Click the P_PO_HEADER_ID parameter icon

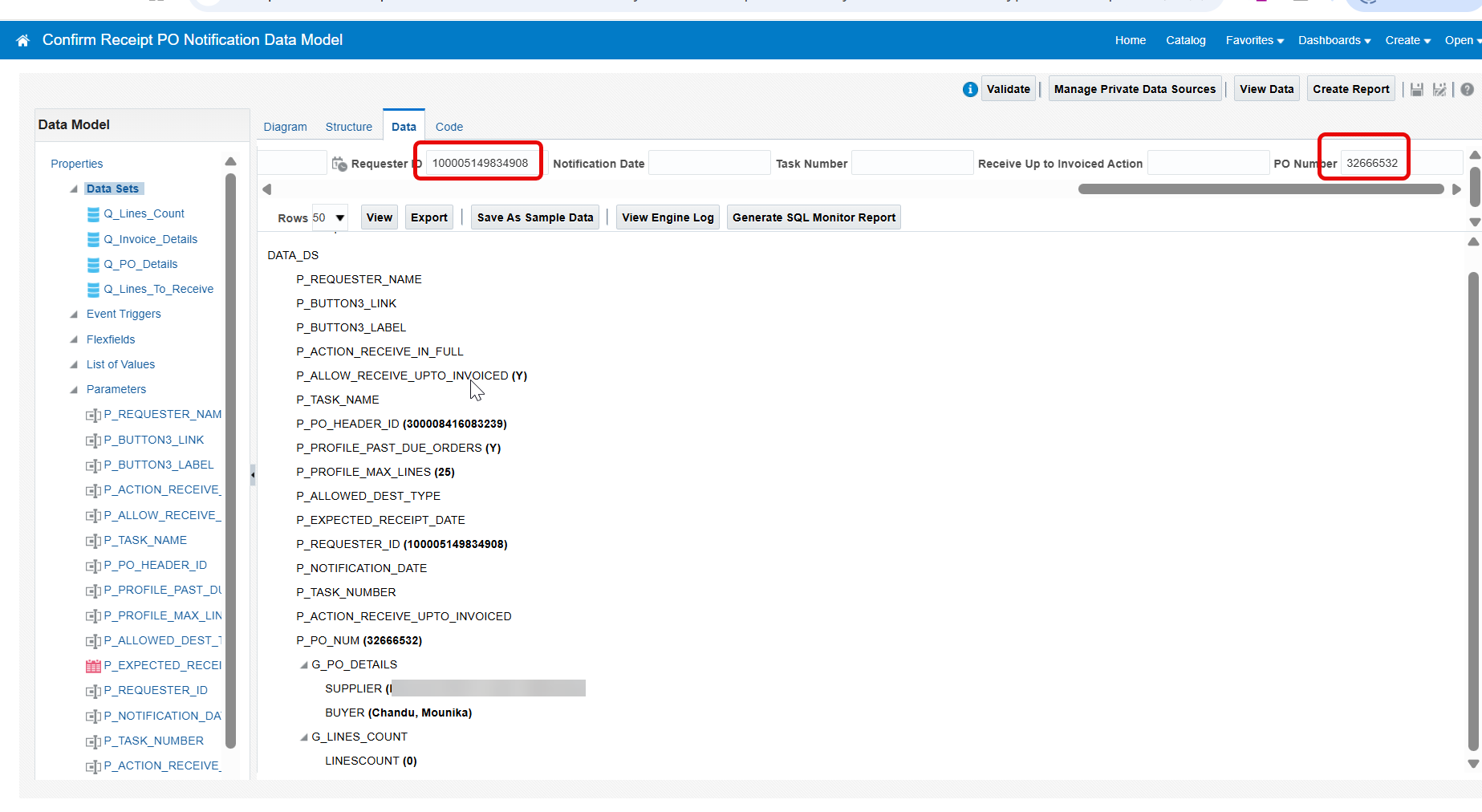pyautogui.click(x=93, y=566)
